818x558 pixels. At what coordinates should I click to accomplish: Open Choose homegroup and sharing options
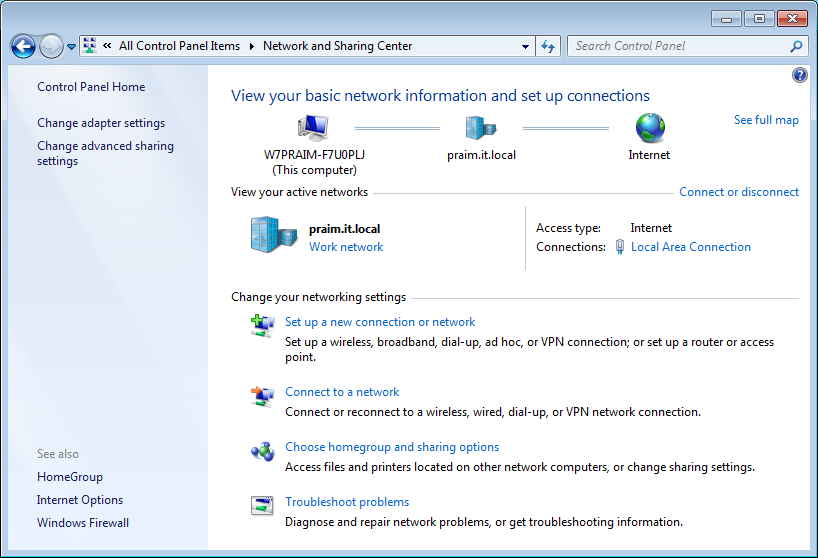[392, 447]
